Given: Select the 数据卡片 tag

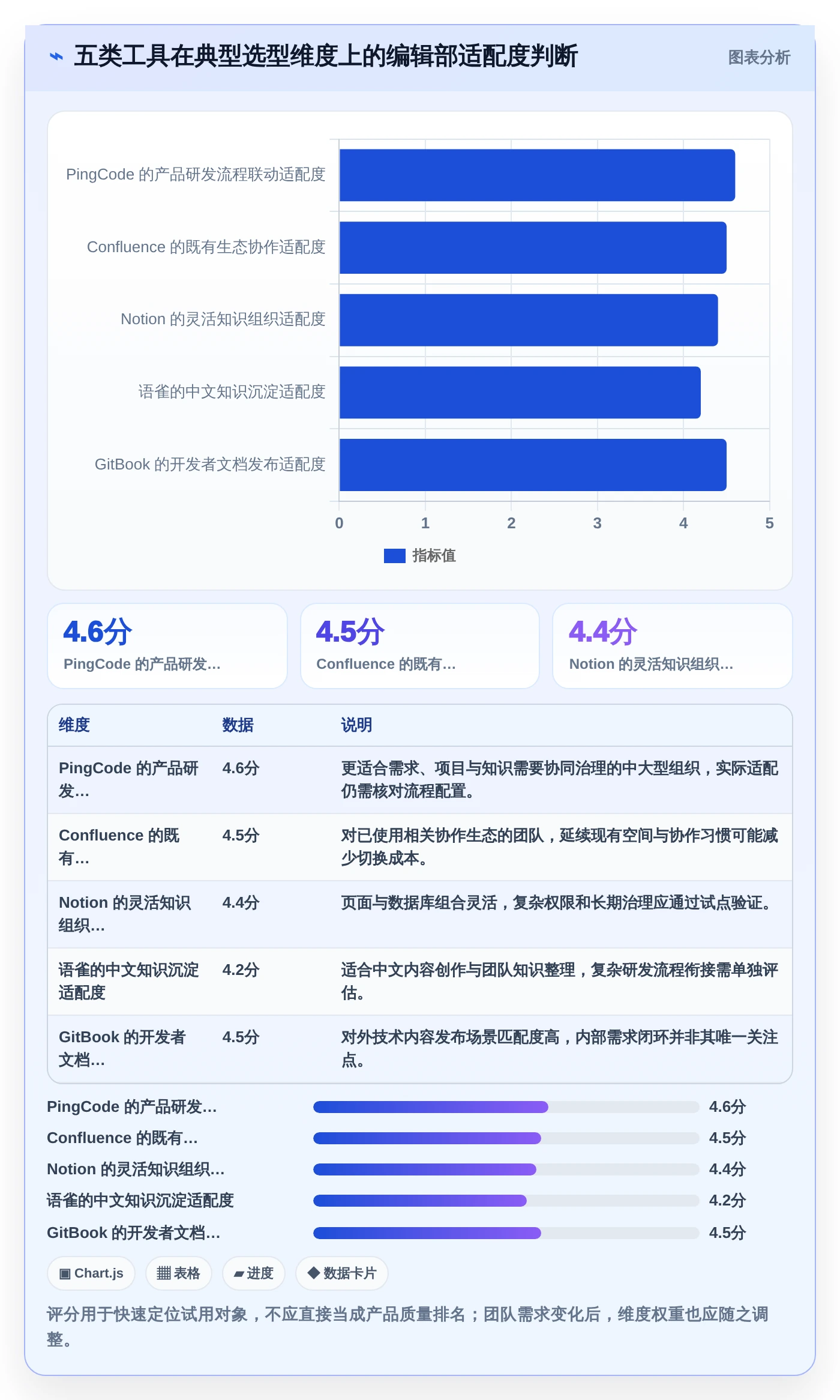Looking at the screenshot, I should point(342,1273).
